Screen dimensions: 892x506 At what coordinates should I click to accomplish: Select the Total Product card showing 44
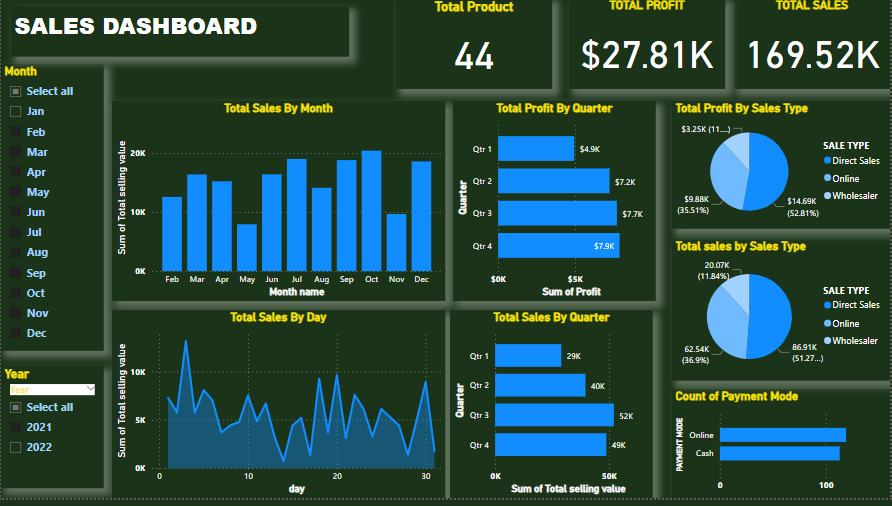click(474, 56)
